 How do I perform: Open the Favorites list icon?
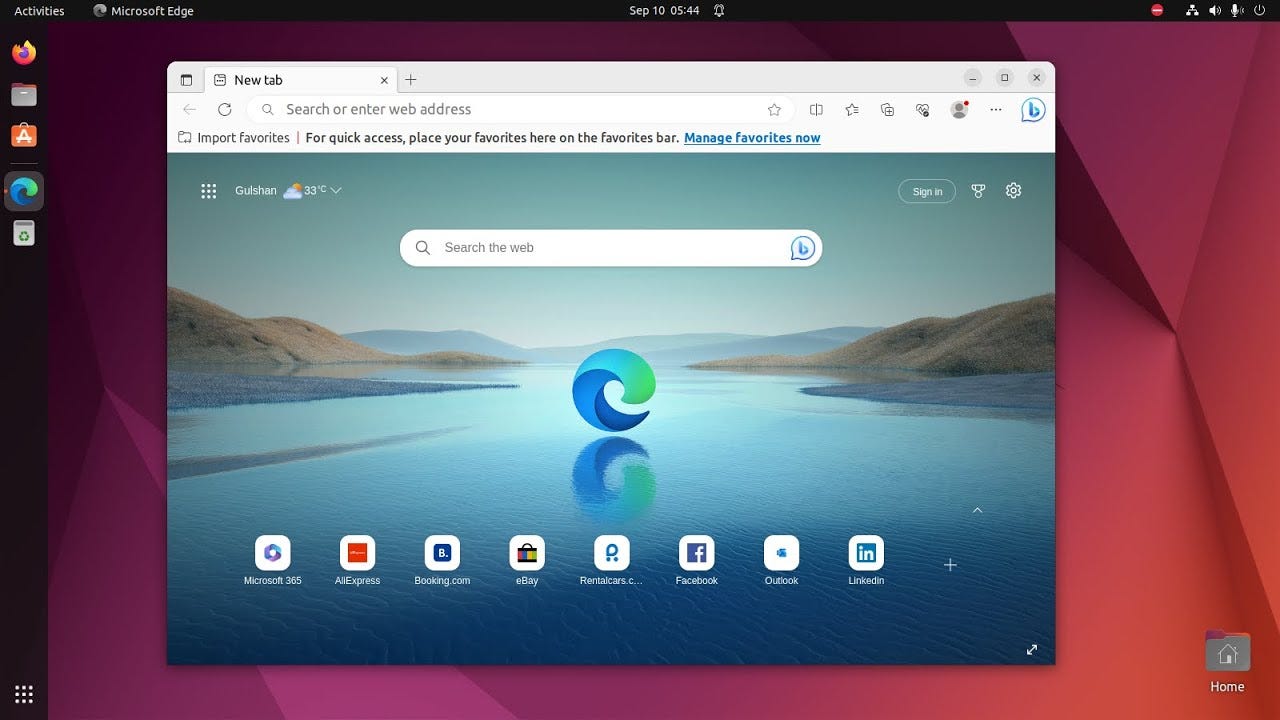852,110
